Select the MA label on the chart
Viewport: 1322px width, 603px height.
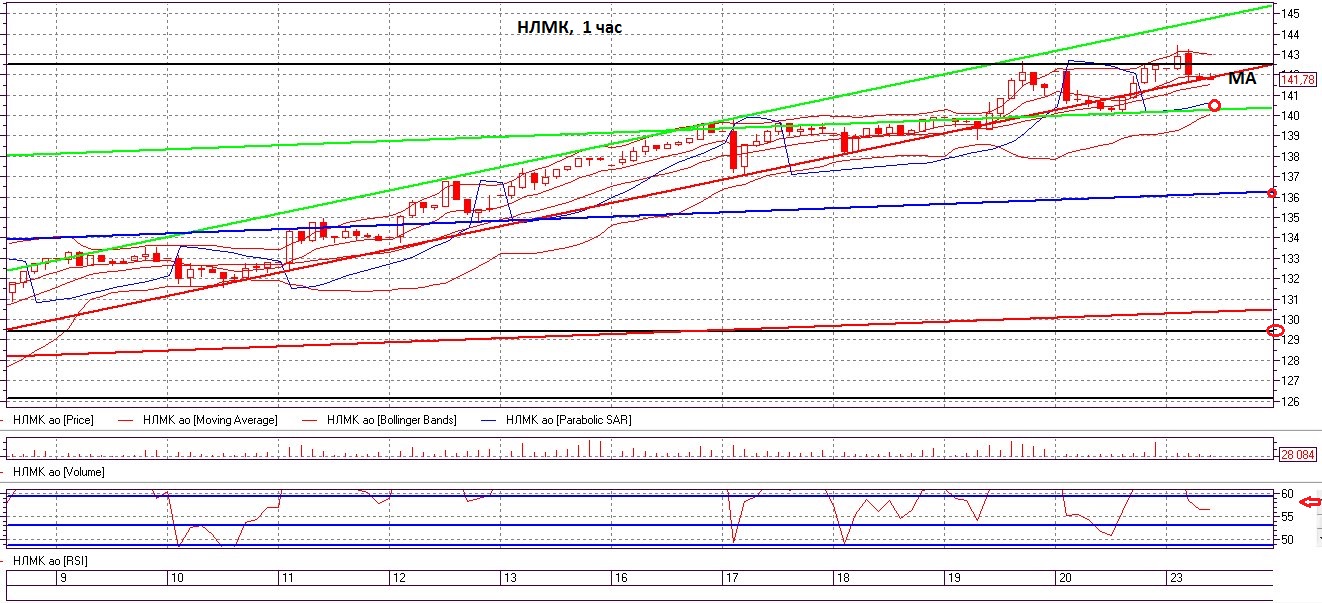(1242, 78)
